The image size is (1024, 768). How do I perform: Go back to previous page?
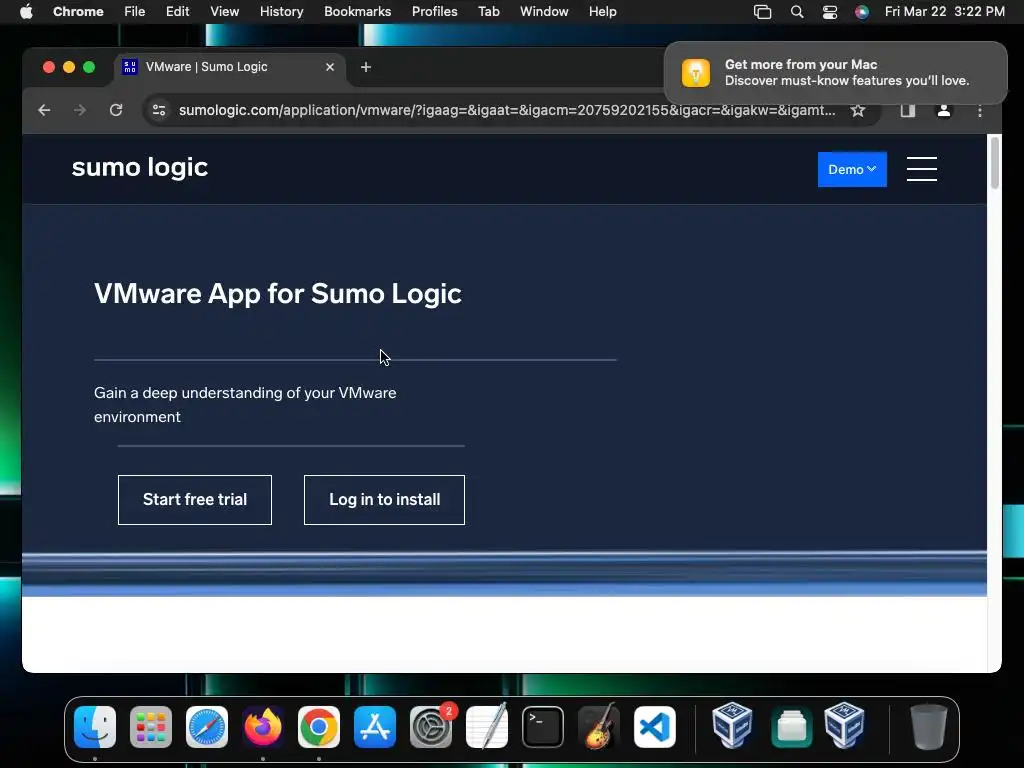pyautogui.click(x=44, y=110)
